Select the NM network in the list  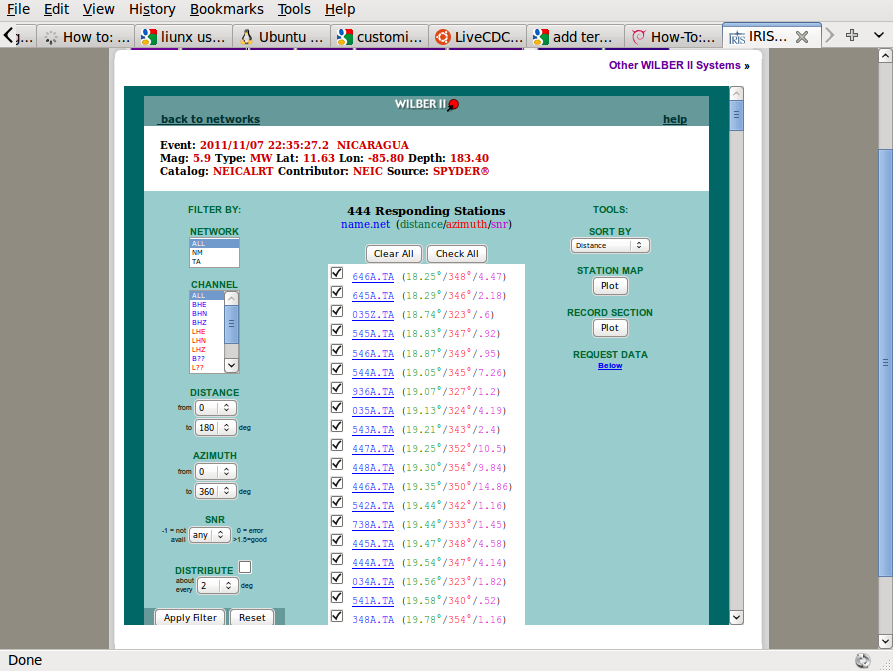[214, 252]
